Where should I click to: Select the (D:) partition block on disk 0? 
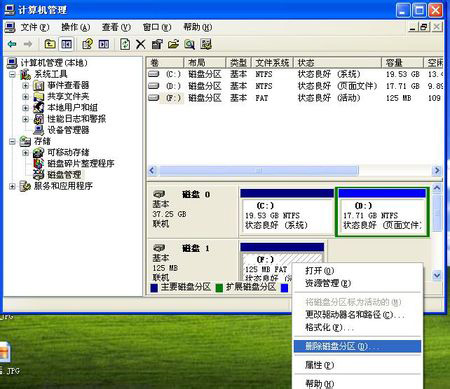[x=382, y=213]
